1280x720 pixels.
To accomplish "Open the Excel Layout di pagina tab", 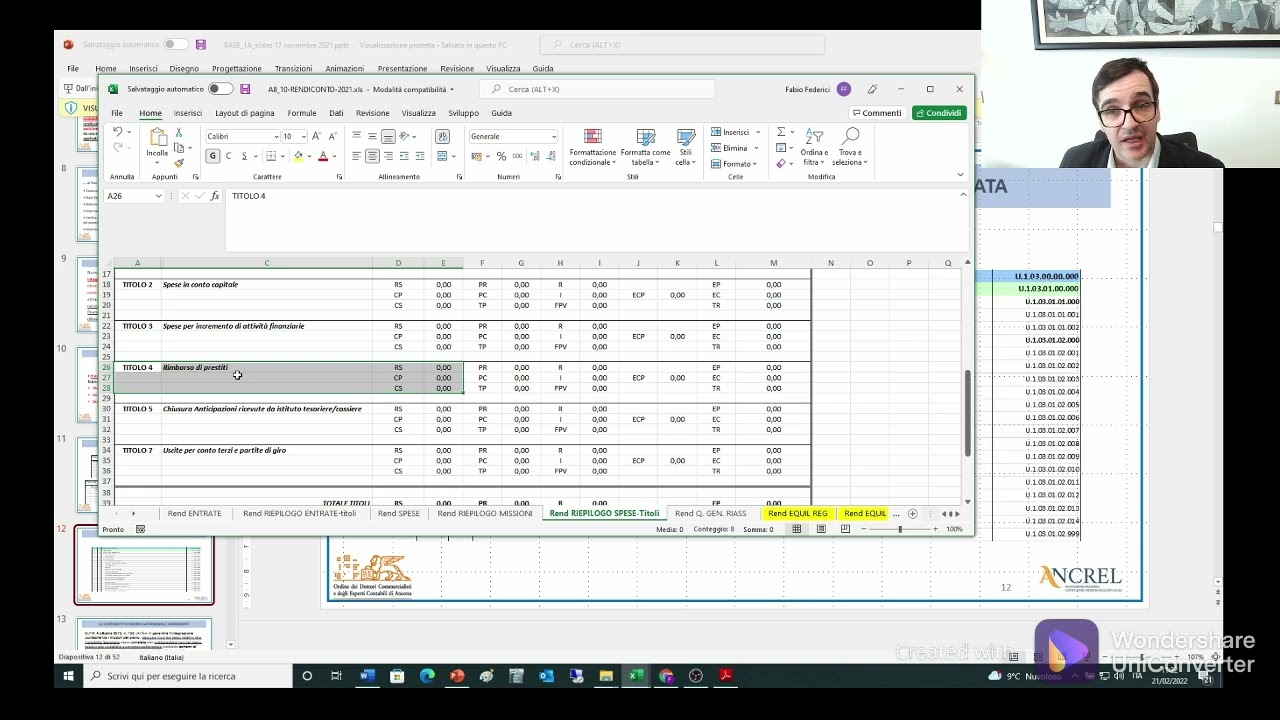I will (x=245, y=113).
